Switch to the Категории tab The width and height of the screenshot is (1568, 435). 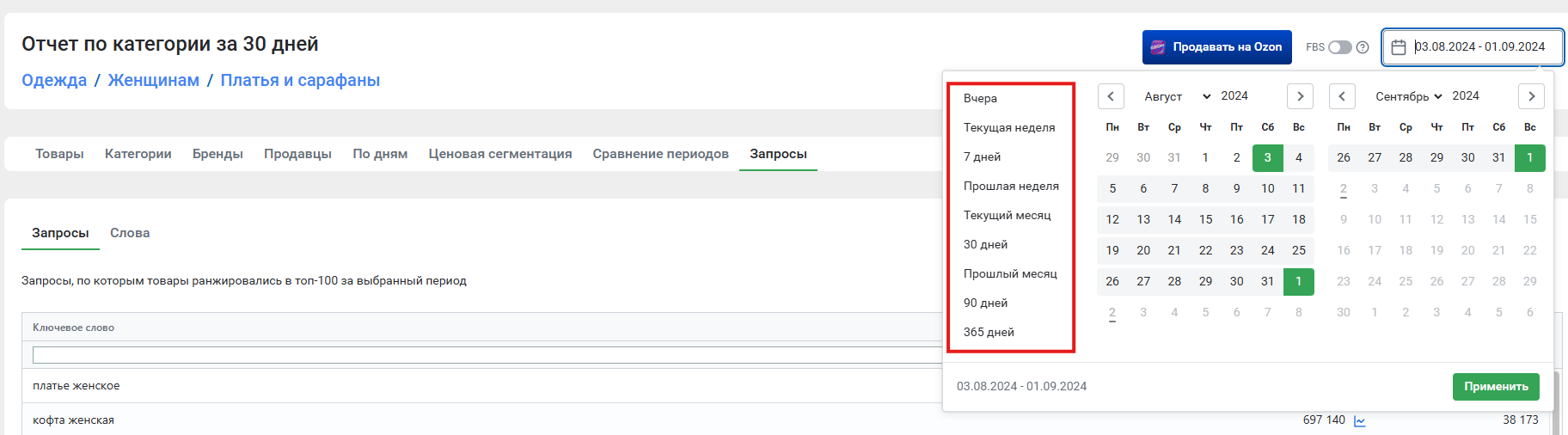138,154
